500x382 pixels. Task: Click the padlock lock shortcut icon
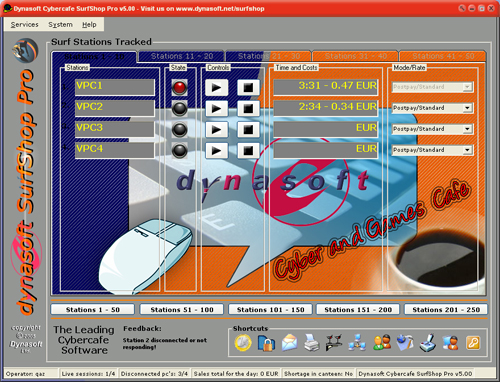[267, 343]
